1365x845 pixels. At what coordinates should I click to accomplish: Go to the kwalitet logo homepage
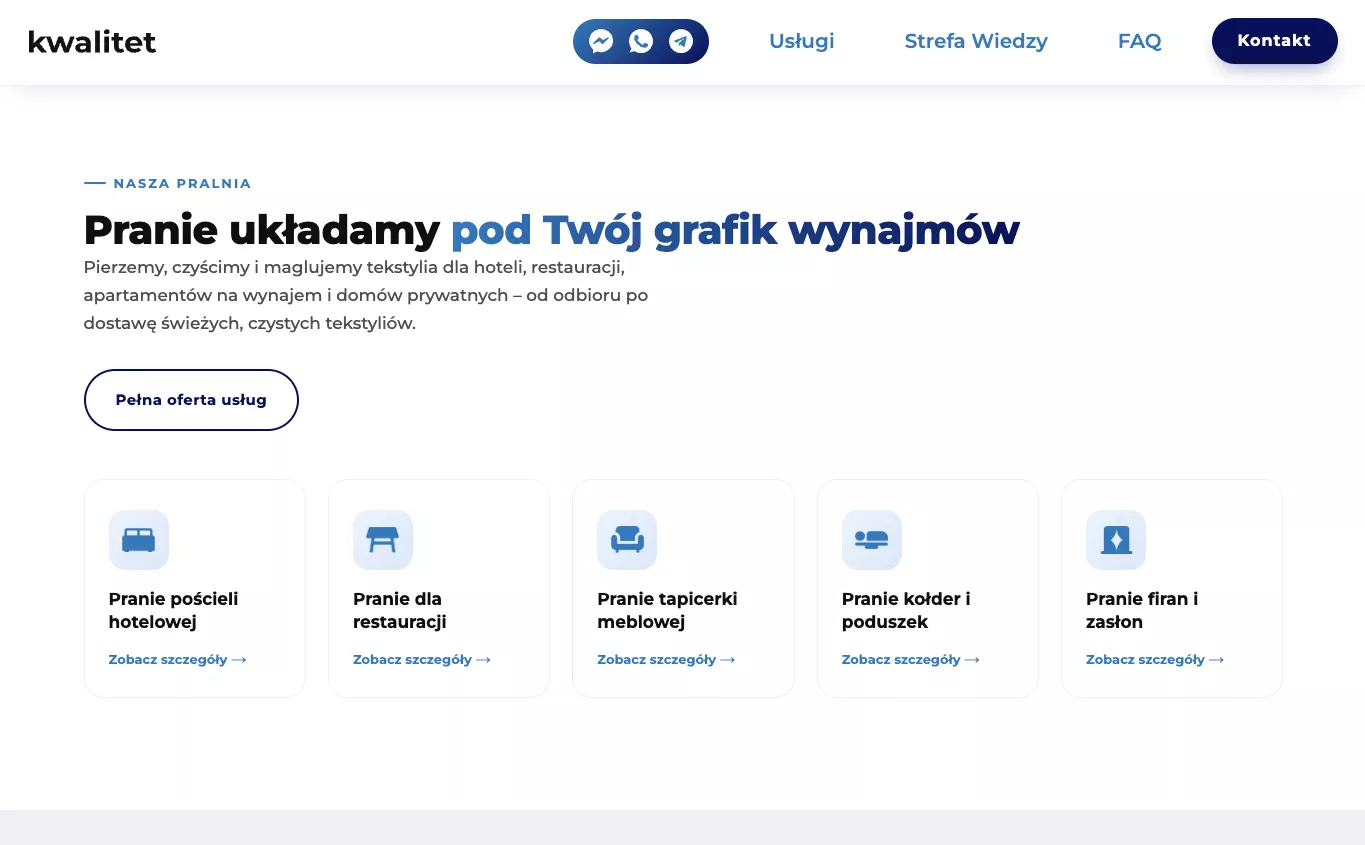pyautogui.click(x=92, y=42)
